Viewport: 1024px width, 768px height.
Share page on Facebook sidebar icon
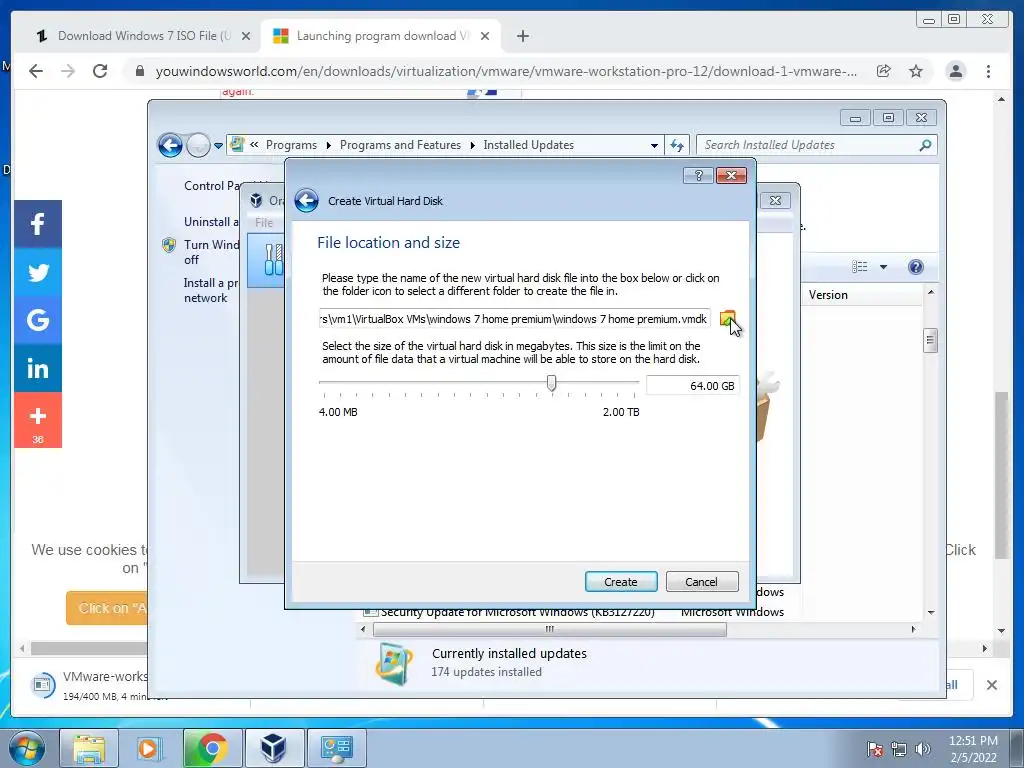coord(38,224)
